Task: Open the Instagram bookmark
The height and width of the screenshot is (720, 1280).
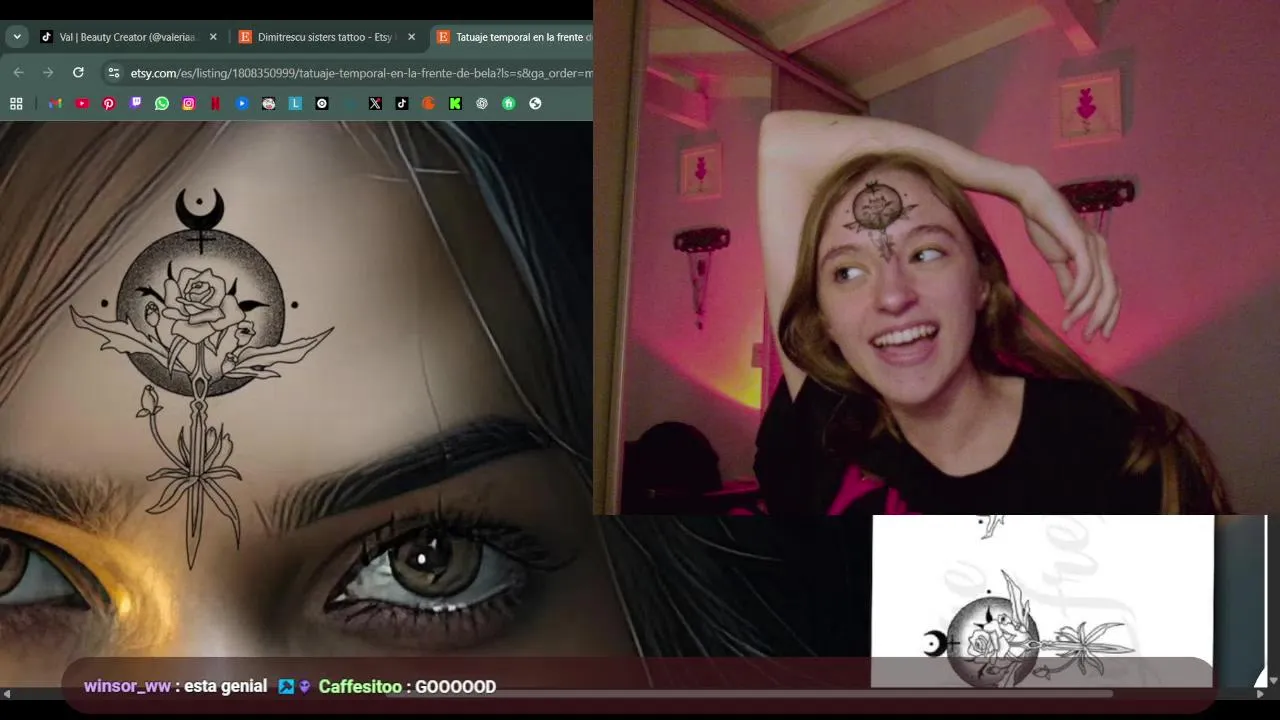Action: tap(188, 103)
